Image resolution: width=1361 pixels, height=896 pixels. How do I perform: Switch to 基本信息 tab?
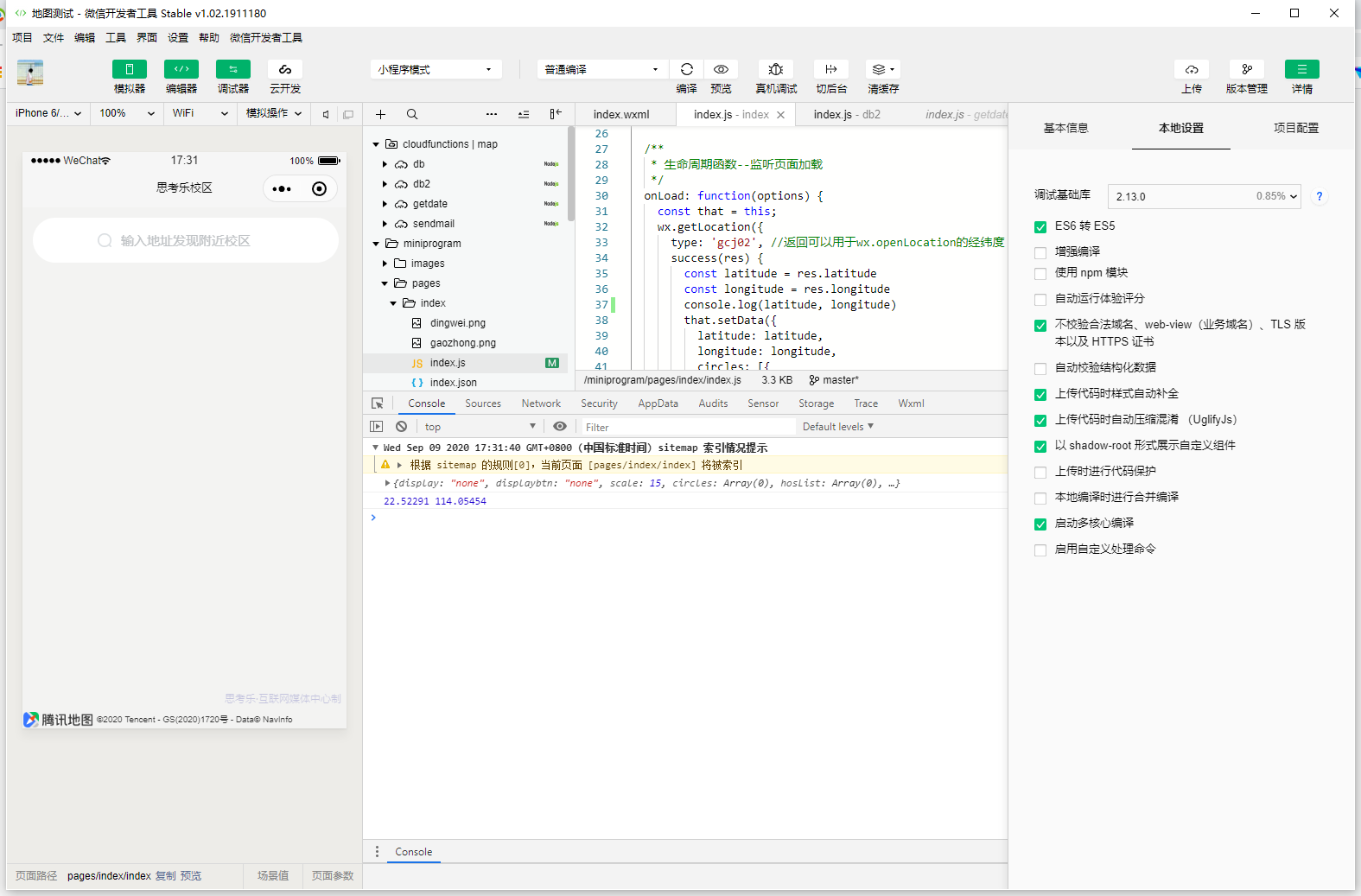[1065, 128]
